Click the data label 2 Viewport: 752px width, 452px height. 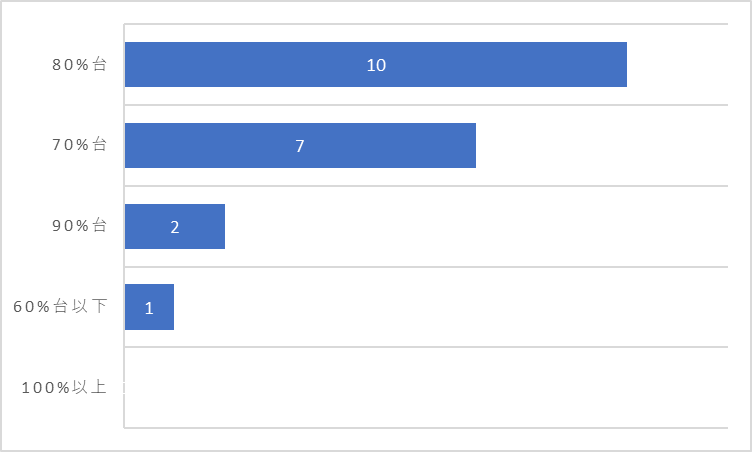pyautogui.click(x=175, y=227)
